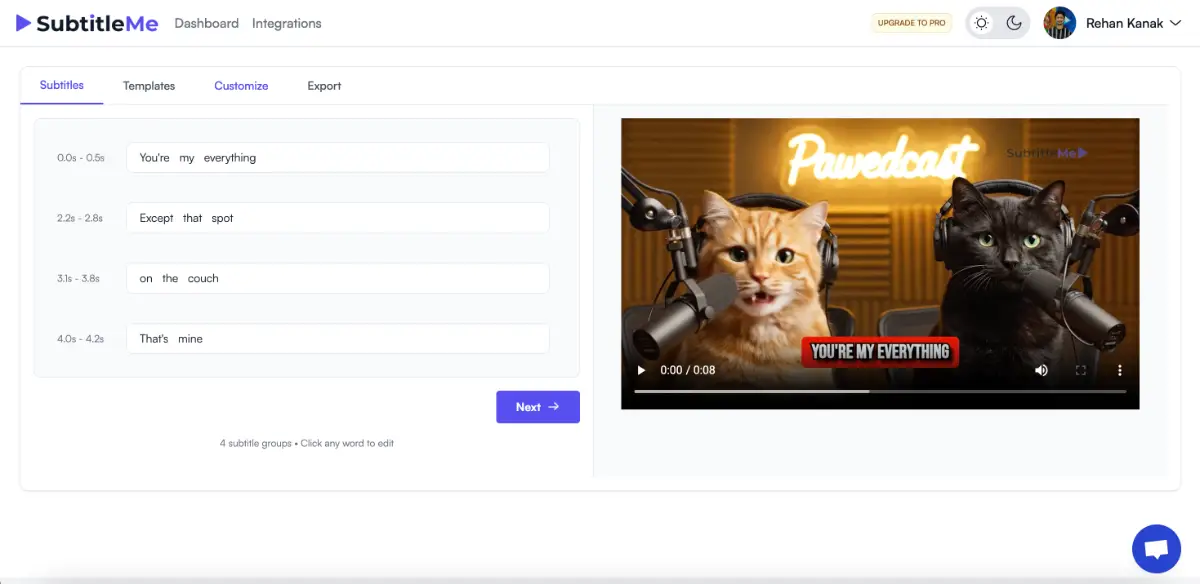1200x584 pixels.
Task: Click the Rehan Kanak profile avatar
Action: click(x=1059, y=23)
